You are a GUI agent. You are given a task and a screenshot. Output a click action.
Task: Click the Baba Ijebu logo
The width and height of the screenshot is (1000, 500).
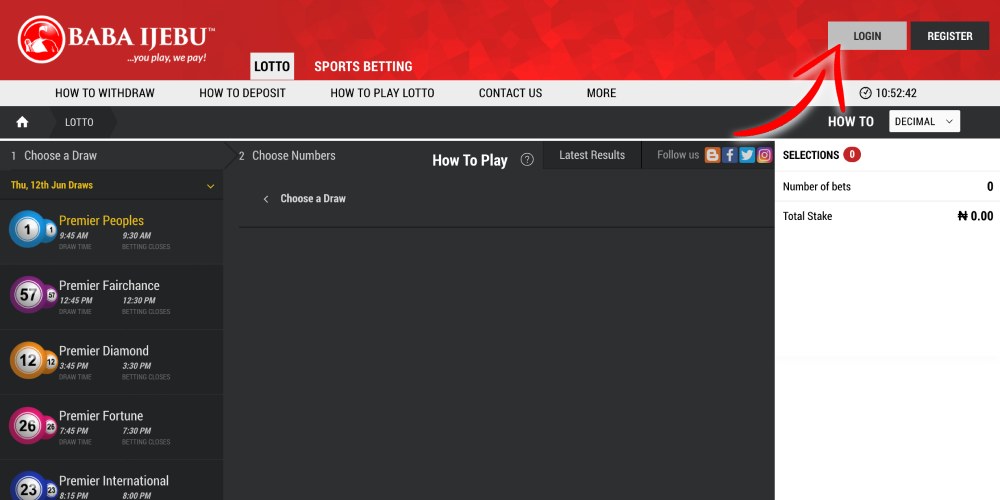(x=116, y=40)
